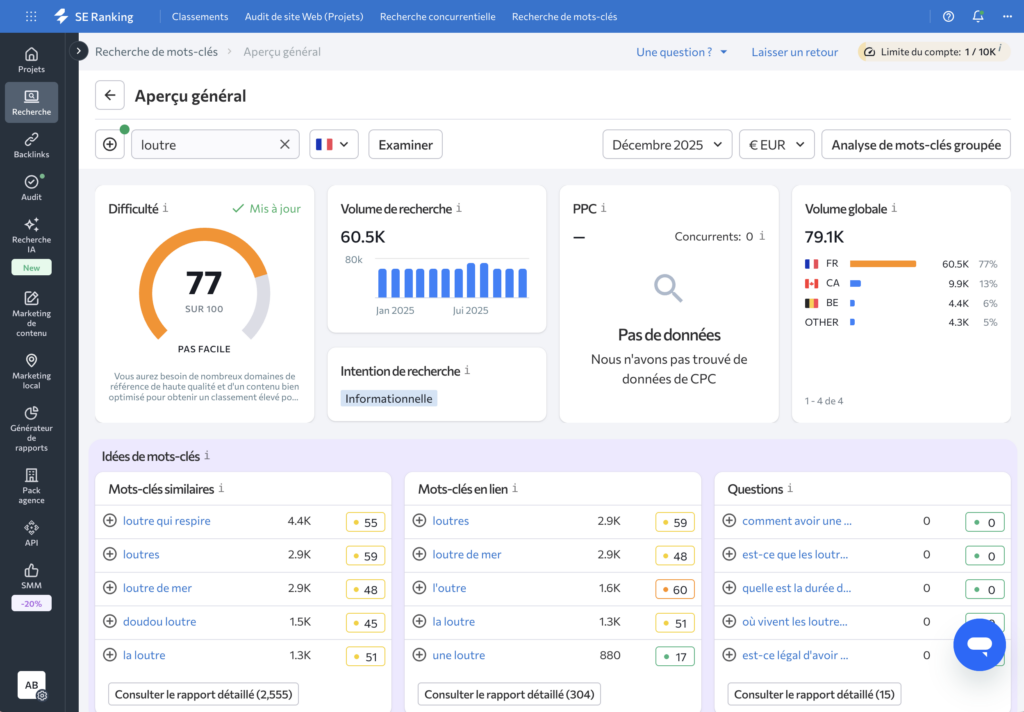Click the Examiner button
Viewport: 1024px width, 712px height.
click(x=406, y=144)
